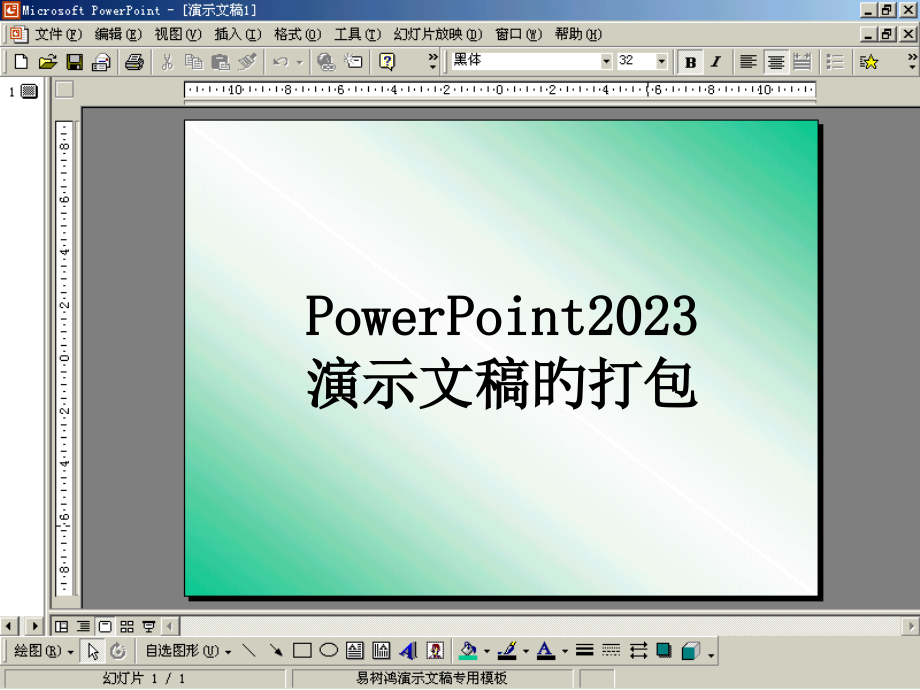The image size is (920, 690).
Task: Switch to Slide view
Action: pos(105,627)
